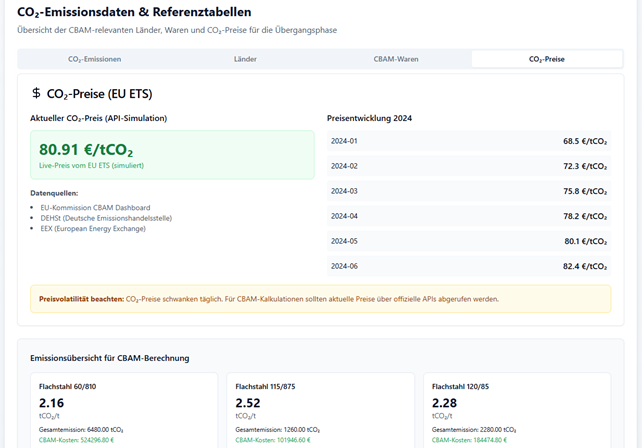642x448 pixels.
Task: Select the 2024-06 price row
Action: pos(468,266)
